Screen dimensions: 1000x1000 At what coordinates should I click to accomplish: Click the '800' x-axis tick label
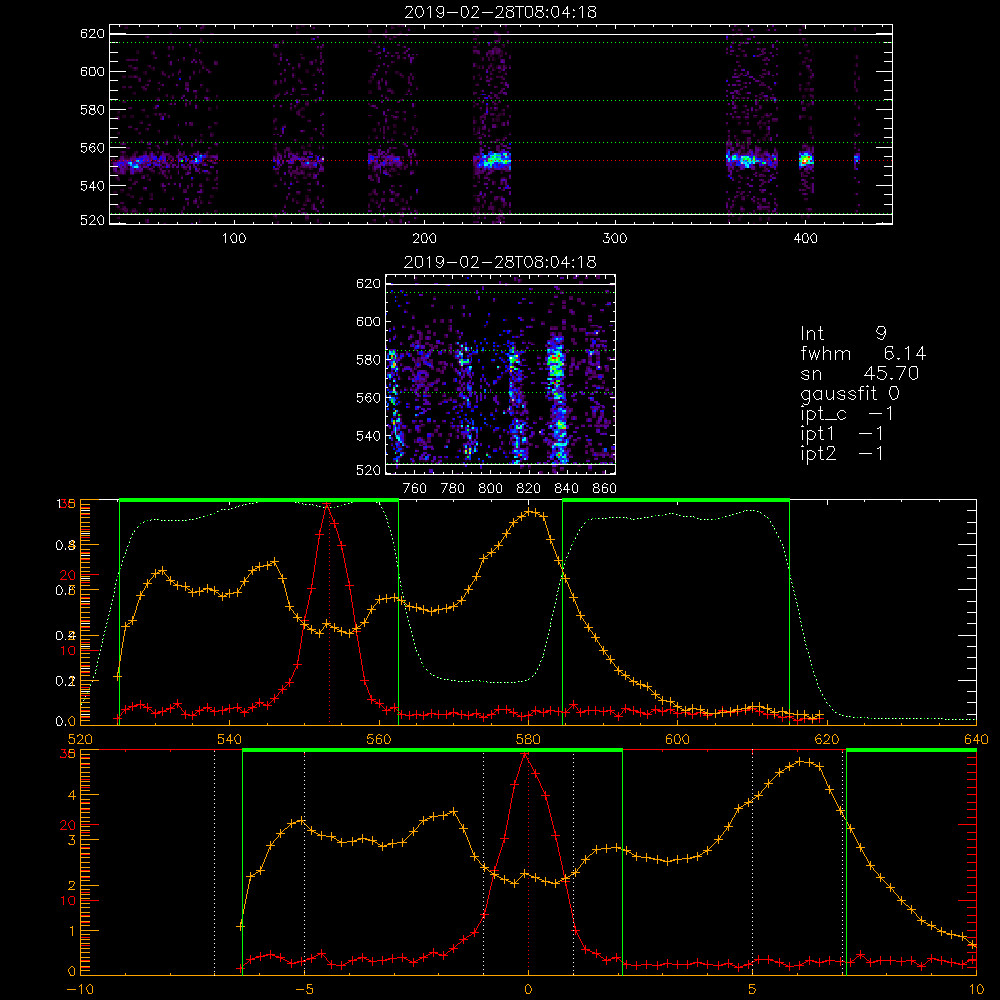pos(490,489)
